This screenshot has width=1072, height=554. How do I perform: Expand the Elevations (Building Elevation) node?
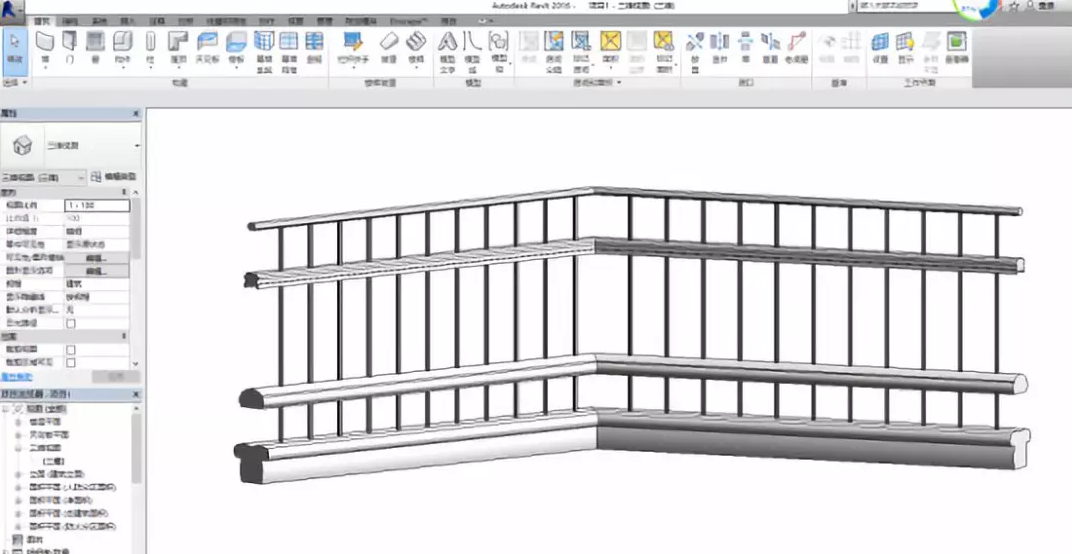18,474
